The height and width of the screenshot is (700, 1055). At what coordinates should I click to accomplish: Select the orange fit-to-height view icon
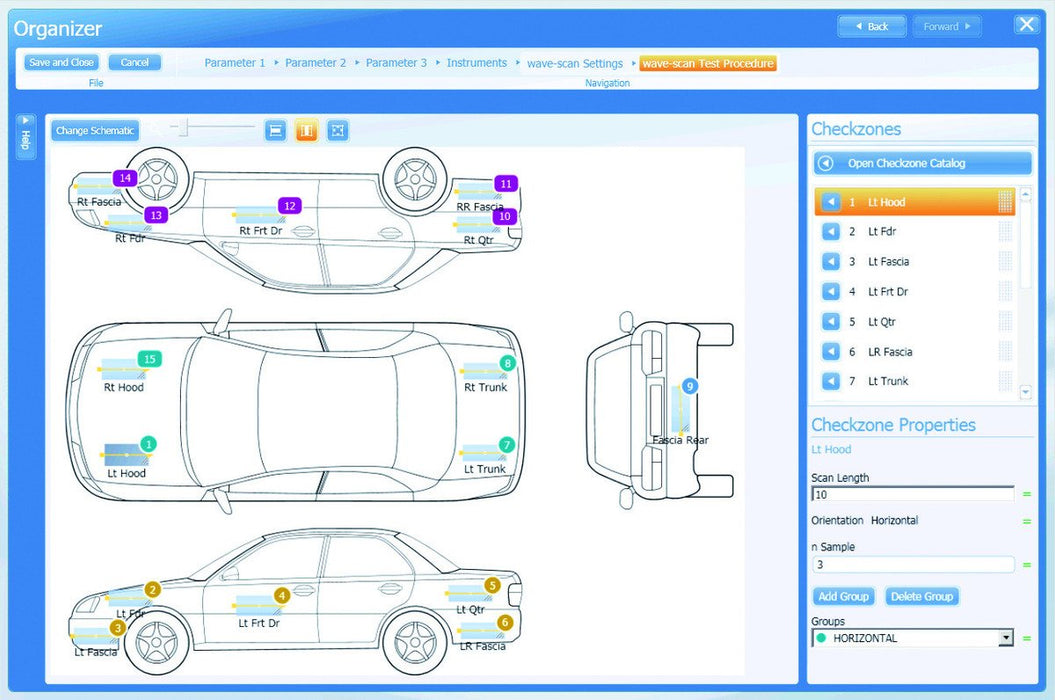point(307,130)
